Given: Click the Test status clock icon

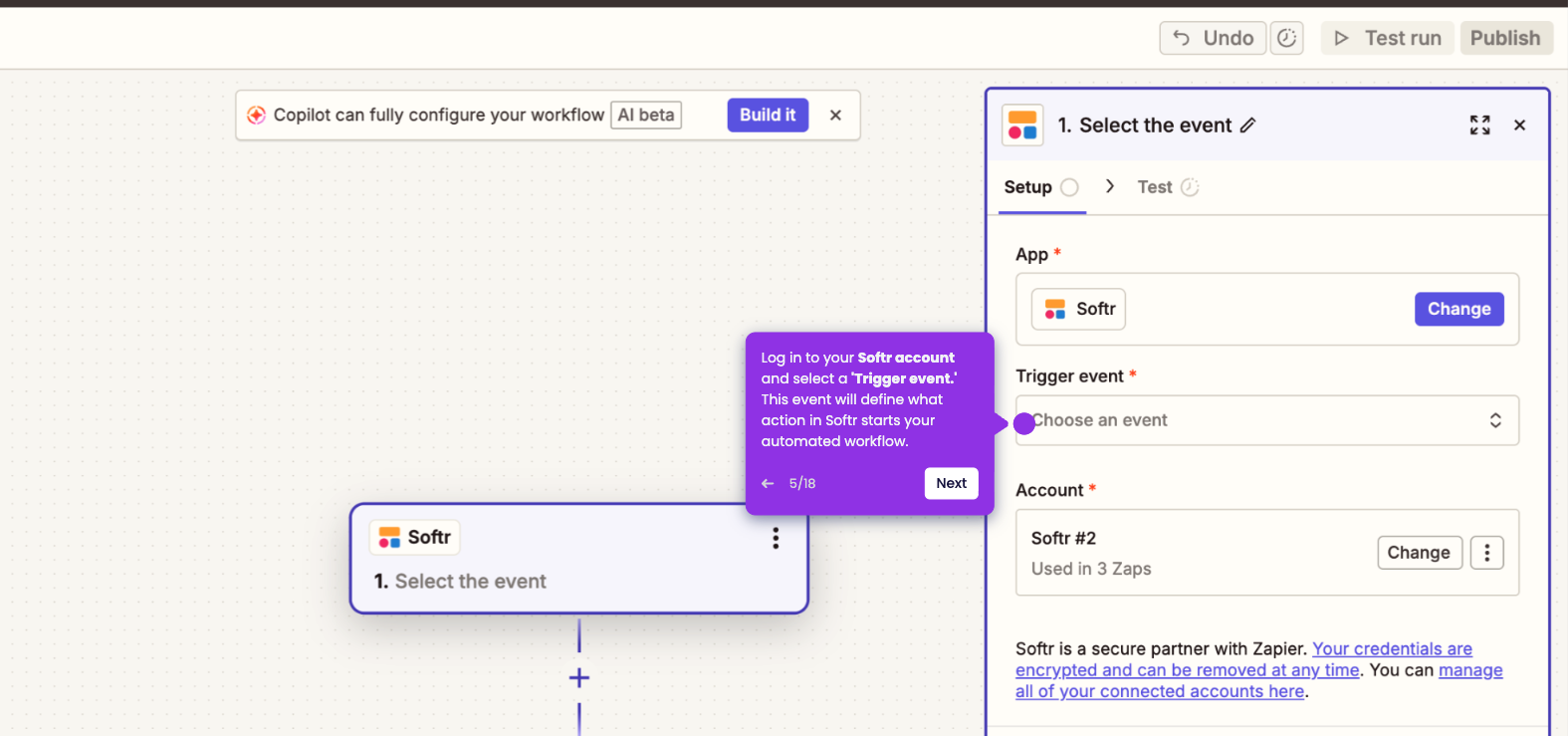Looking at the screenshot, I should click(1190, 187).
